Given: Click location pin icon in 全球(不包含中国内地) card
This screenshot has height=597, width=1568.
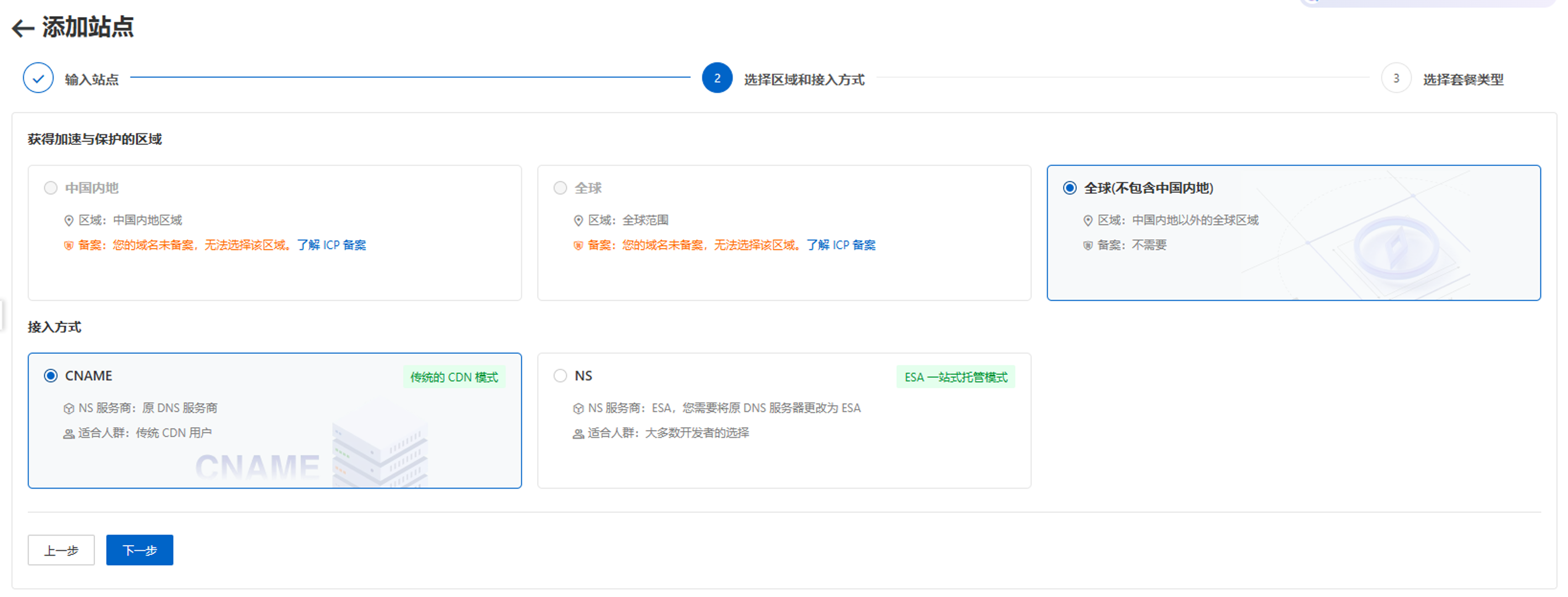Looking at the screenshot, I should pos(1087,221).
